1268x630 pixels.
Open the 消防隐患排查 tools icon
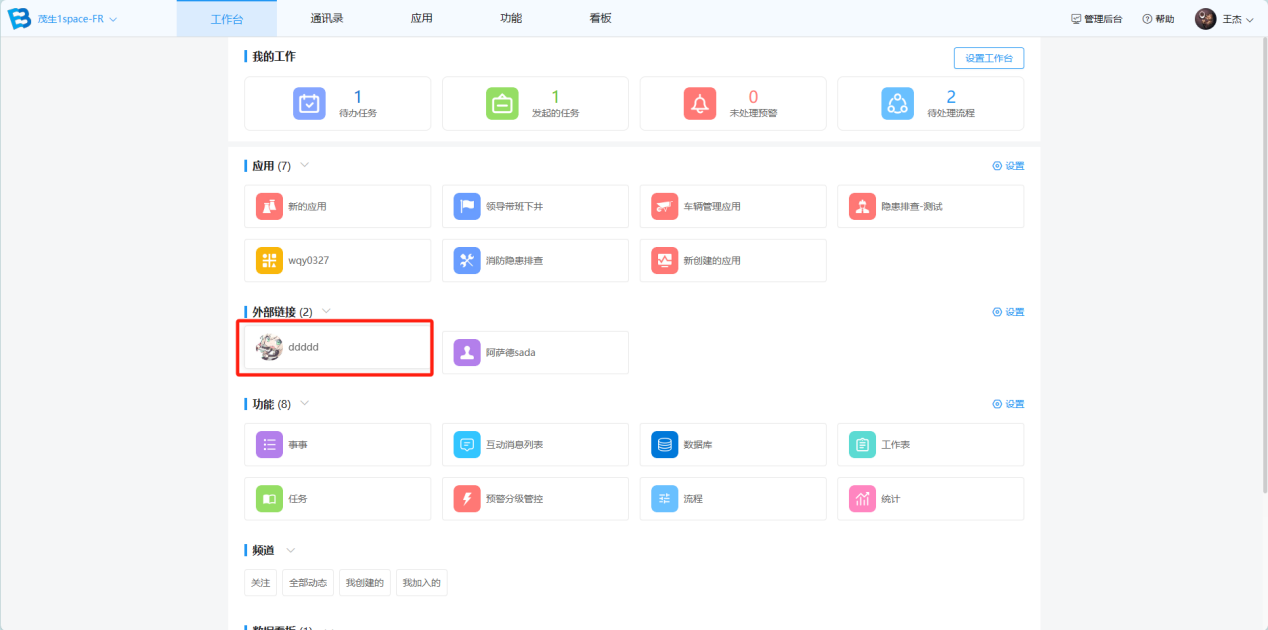coord(467,260)
